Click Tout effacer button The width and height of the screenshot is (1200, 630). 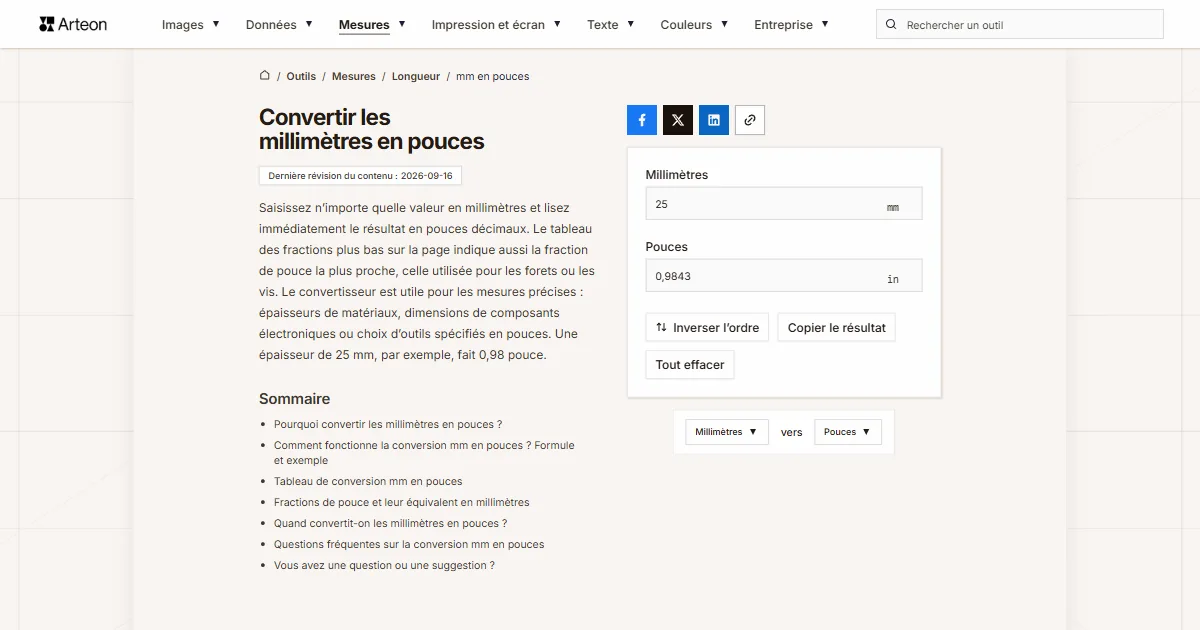click(x=690, y=364)
